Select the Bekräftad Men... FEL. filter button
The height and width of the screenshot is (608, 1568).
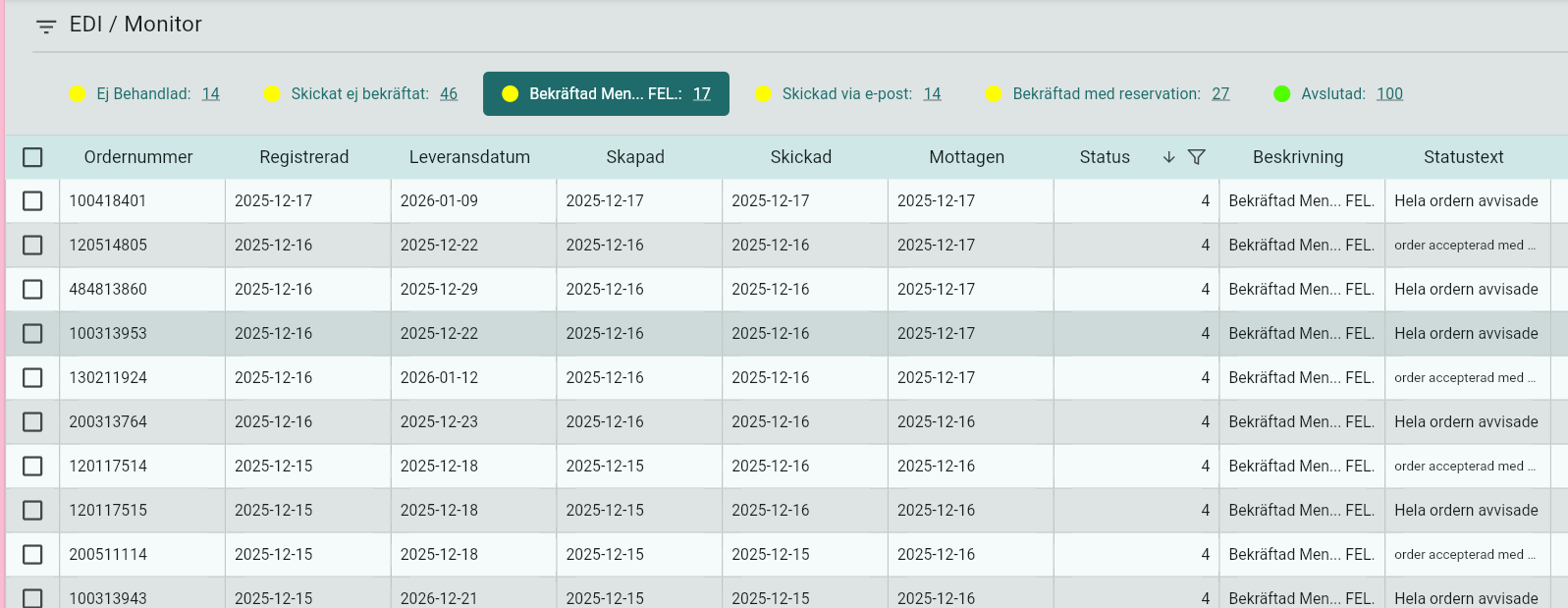(x=606, y=94)
